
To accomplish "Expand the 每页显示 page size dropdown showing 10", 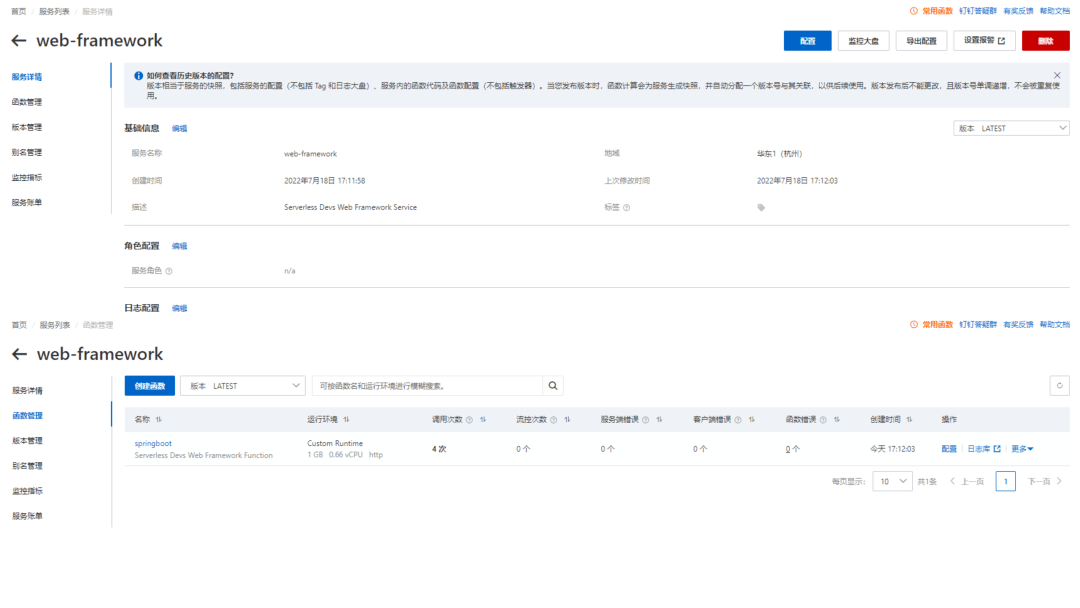I will tap(892, 481).
